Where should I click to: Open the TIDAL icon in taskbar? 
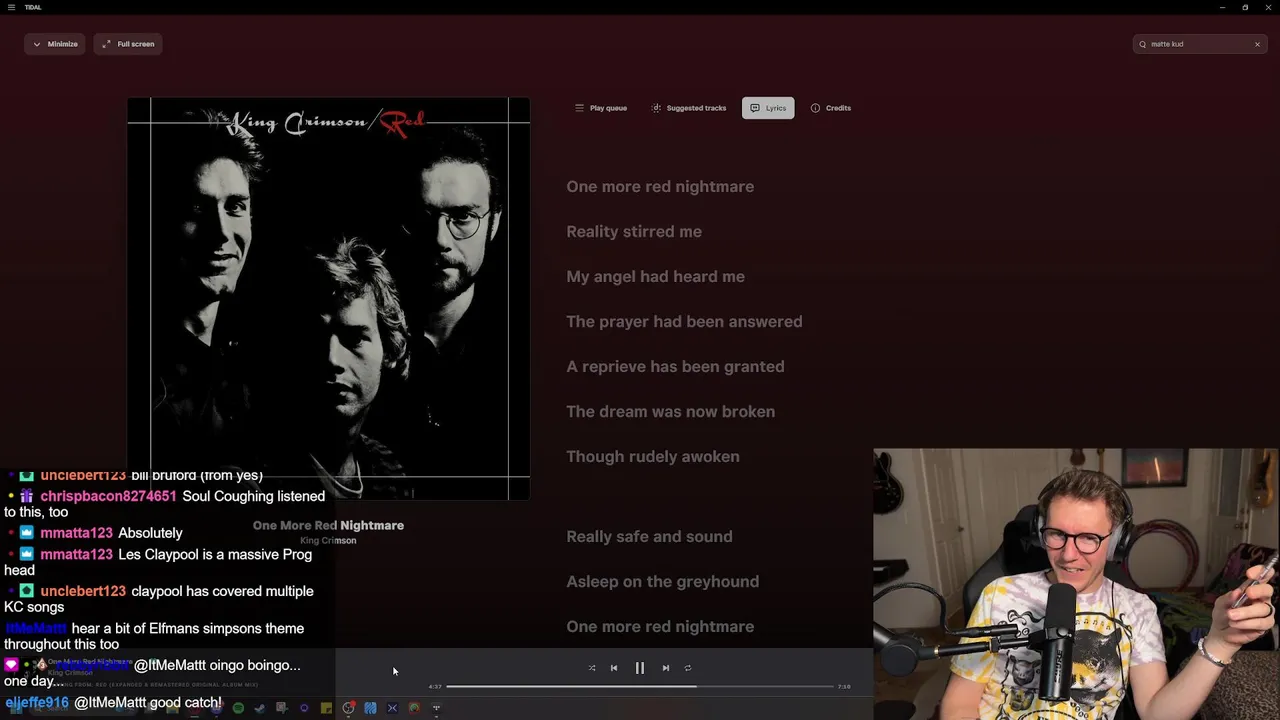436,708
